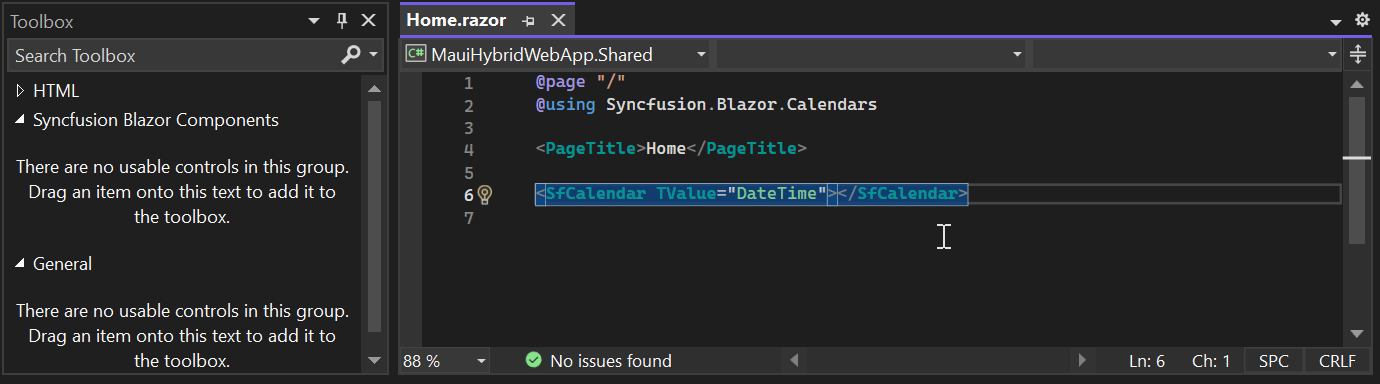Click the editor vertical scrollbar up arrow
1380x384 pixels.
[x=1357, y=84]
